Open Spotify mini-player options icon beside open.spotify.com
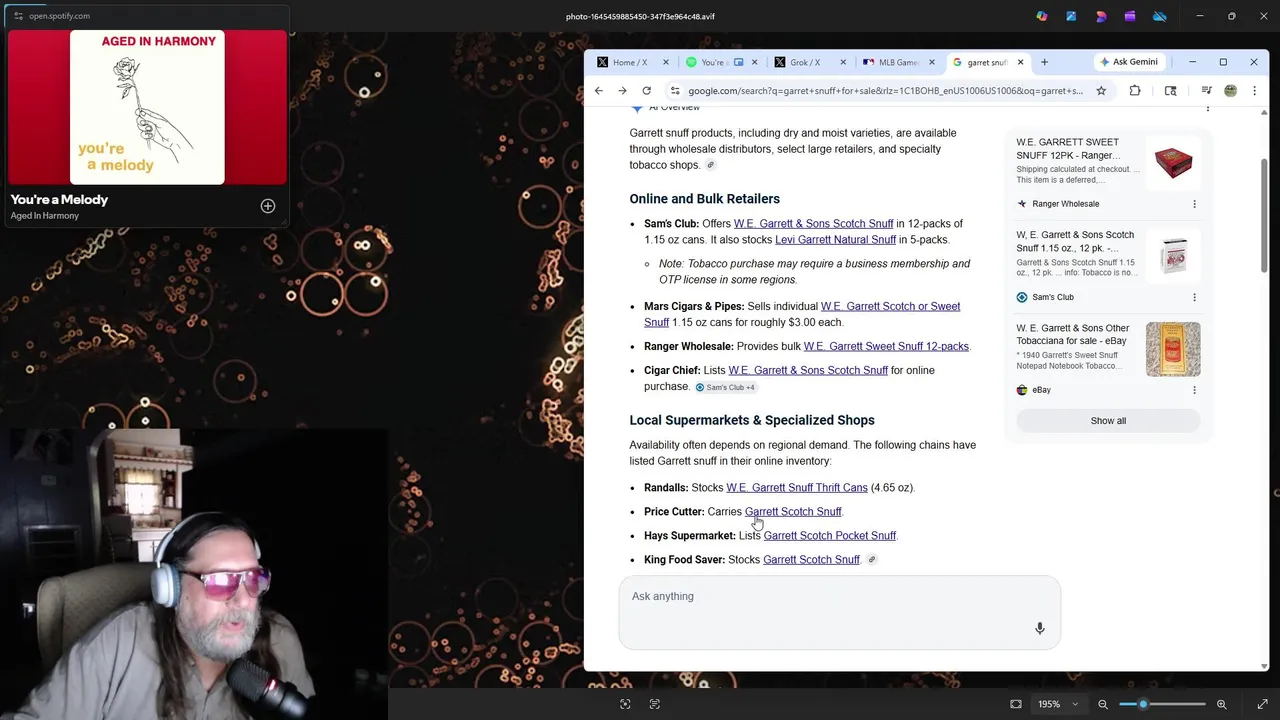 click(x=18, y=16)
